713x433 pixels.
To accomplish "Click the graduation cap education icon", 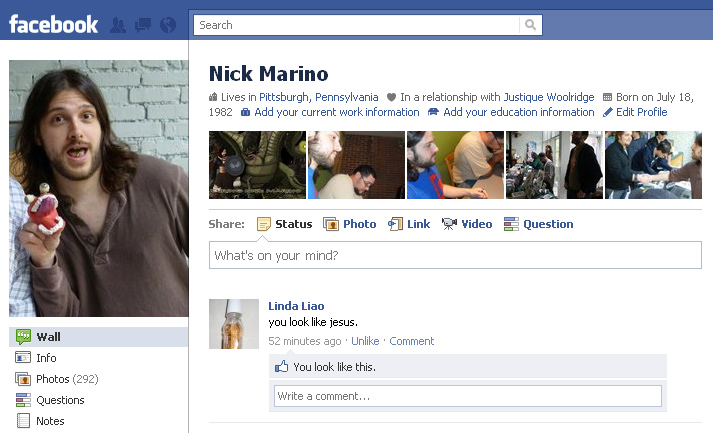I will (433, 112).
